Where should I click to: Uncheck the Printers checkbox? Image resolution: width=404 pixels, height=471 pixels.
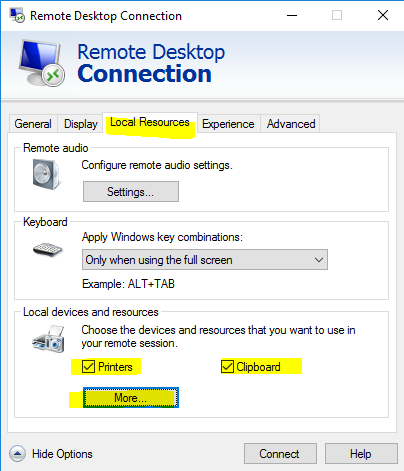[x=88, y=367]
